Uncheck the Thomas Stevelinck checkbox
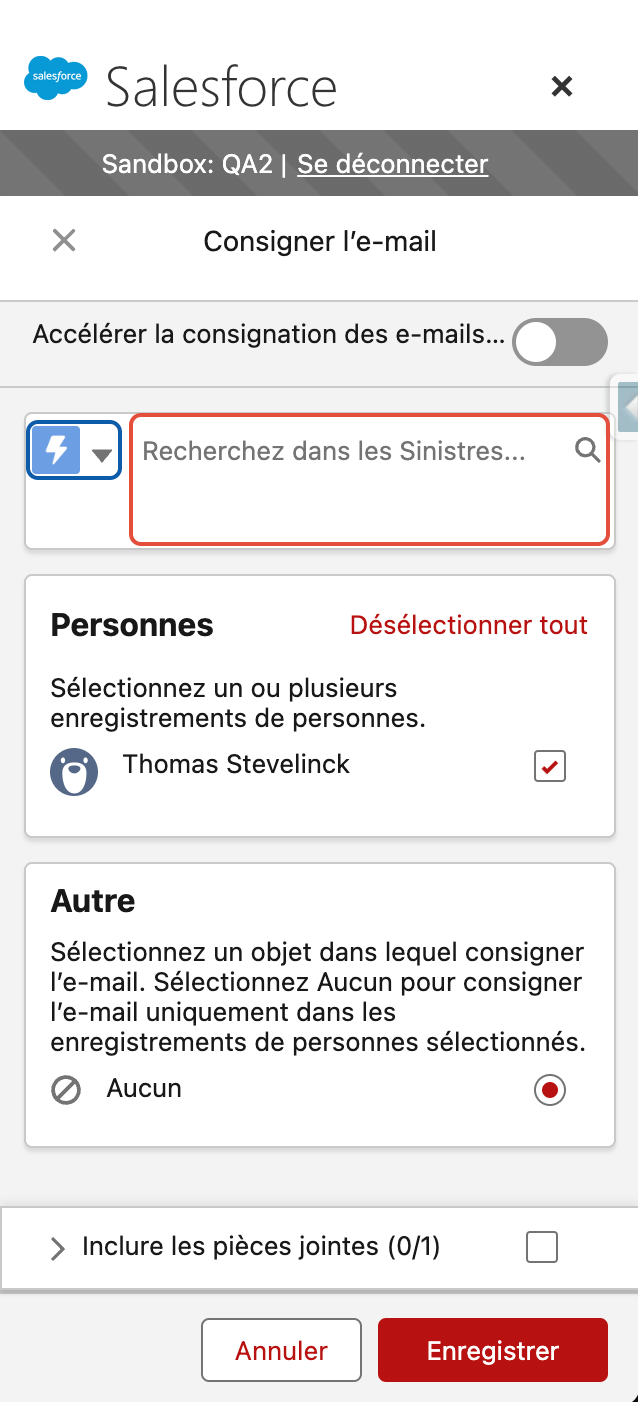 coord(550,767)
